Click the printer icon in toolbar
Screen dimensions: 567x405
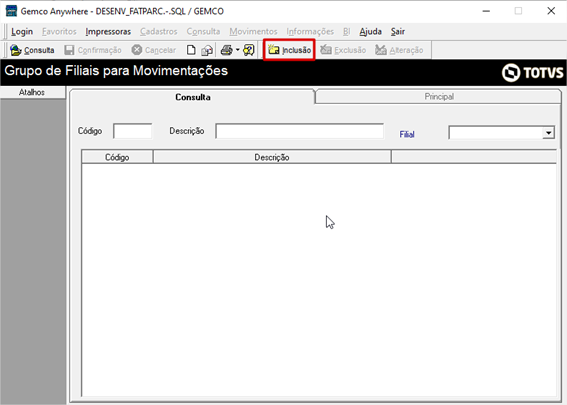click(227, 50)
